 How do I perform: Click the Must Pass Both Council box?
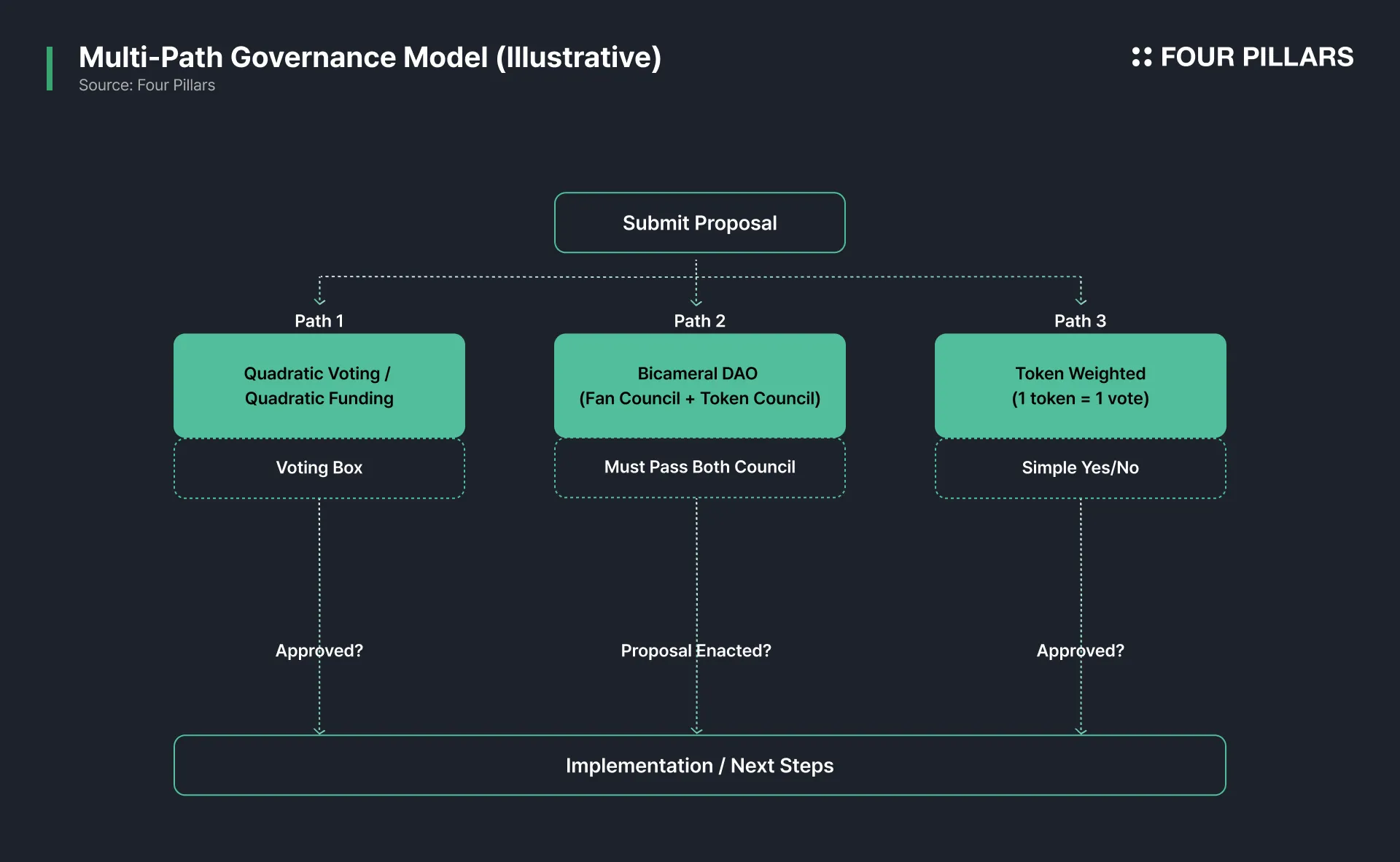[699, 467]
